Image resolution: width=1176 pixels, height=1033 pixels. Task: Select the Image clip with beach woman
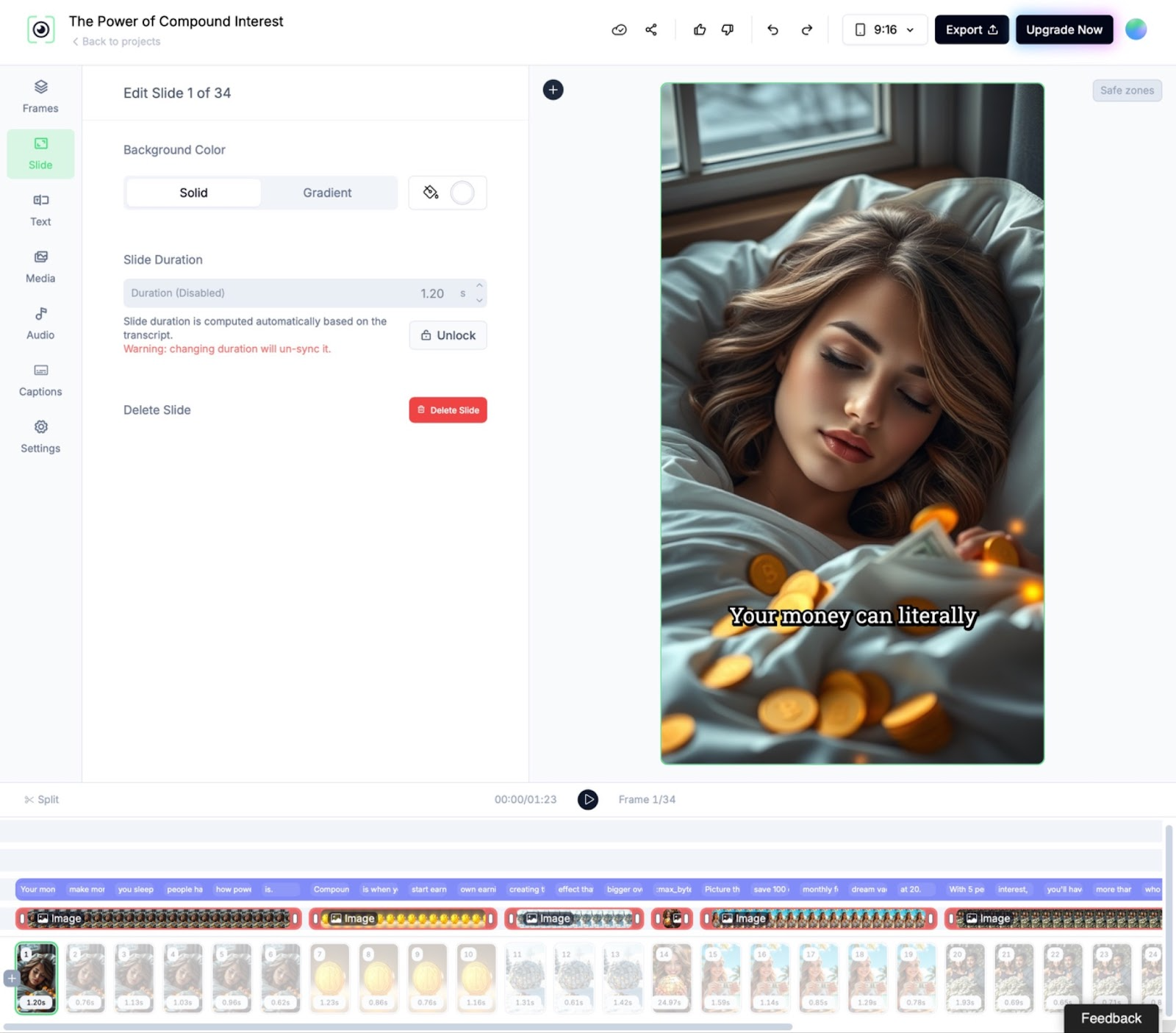pos(819,918)
